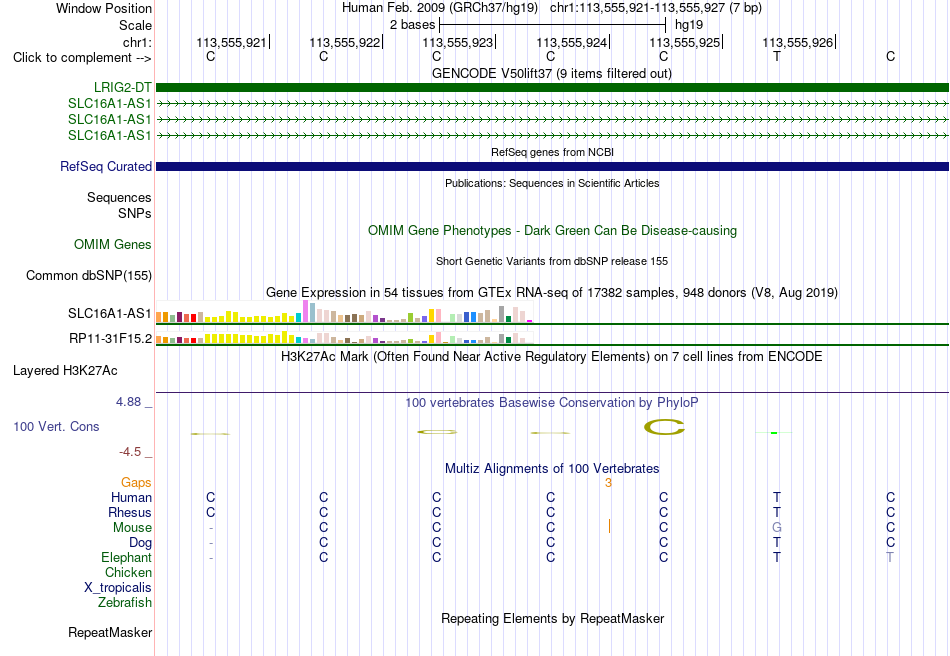
Task: Click the RepeatMasker track label
Action: 110,632
